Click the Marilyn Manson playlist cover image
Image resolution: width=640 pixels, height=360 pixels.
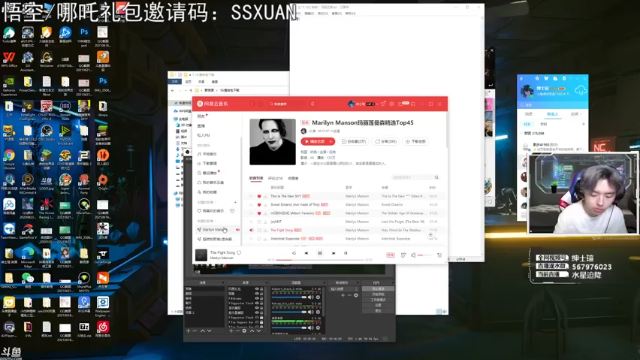click(x=273, y=142)
